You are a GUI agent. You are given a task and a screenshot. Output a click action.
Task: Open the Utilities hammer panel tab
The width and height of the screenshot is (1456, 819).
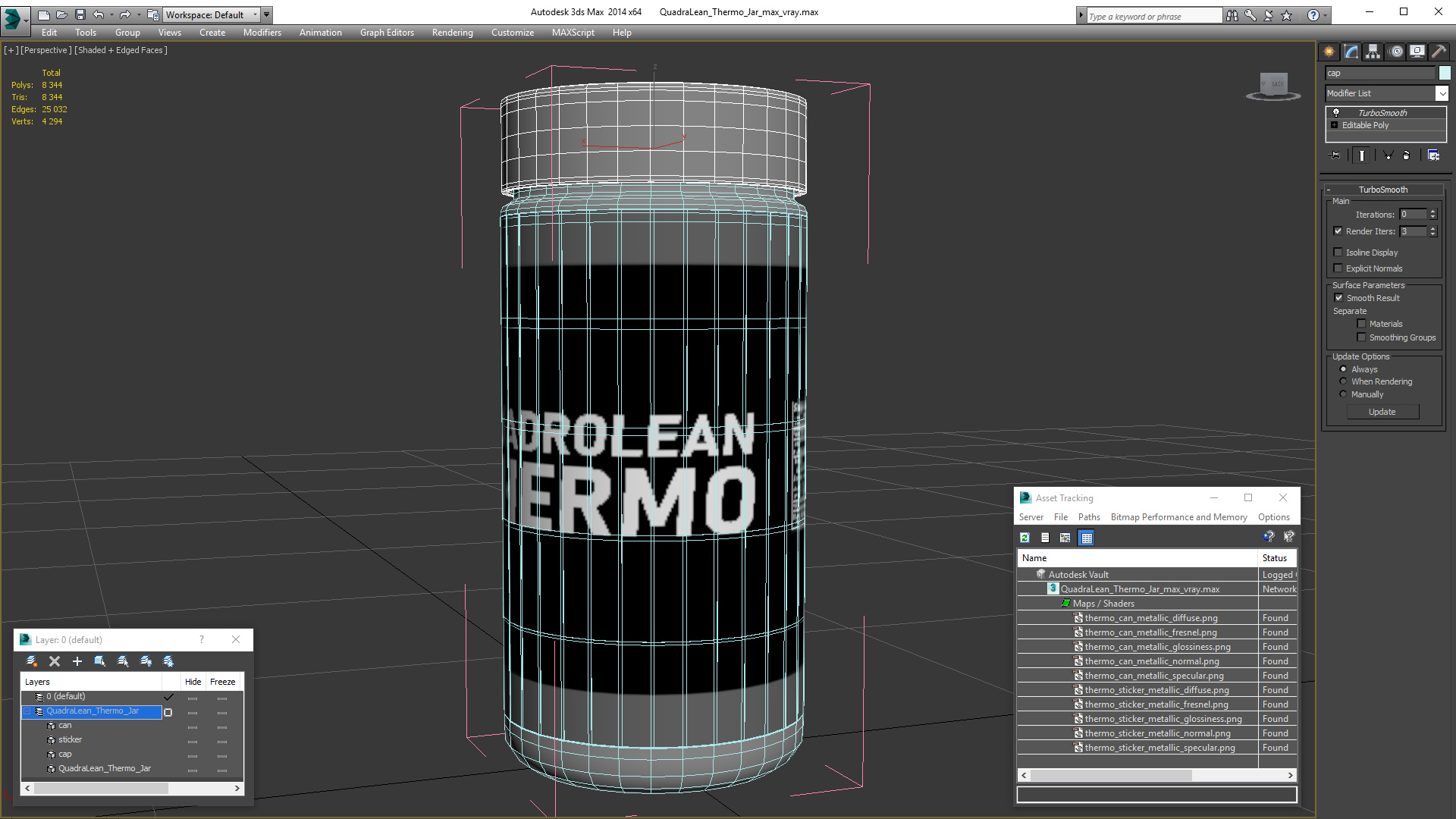(x=1439, y=52)
